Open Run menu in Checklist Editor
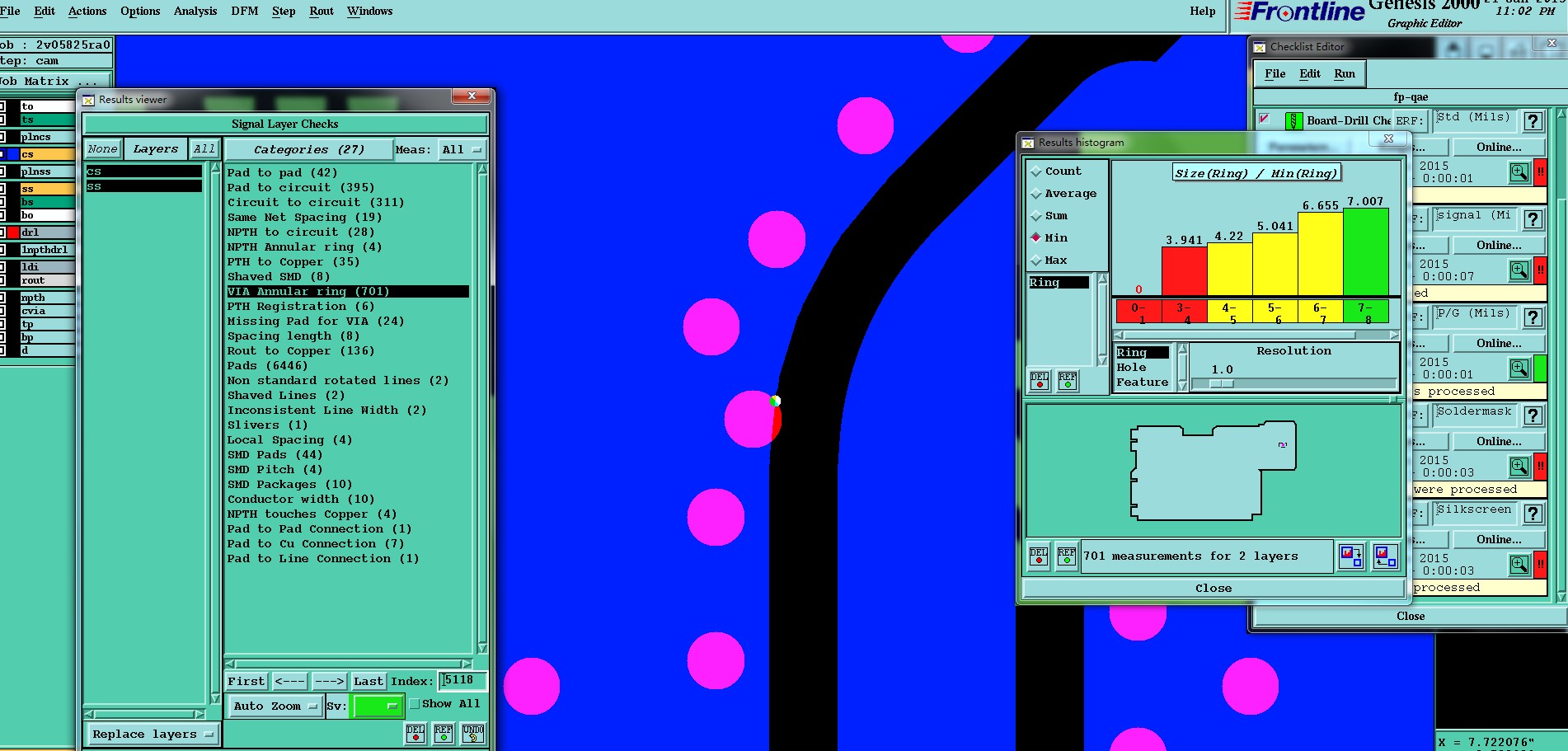This screenshot has width=1568, height=751. (1345, 74)
